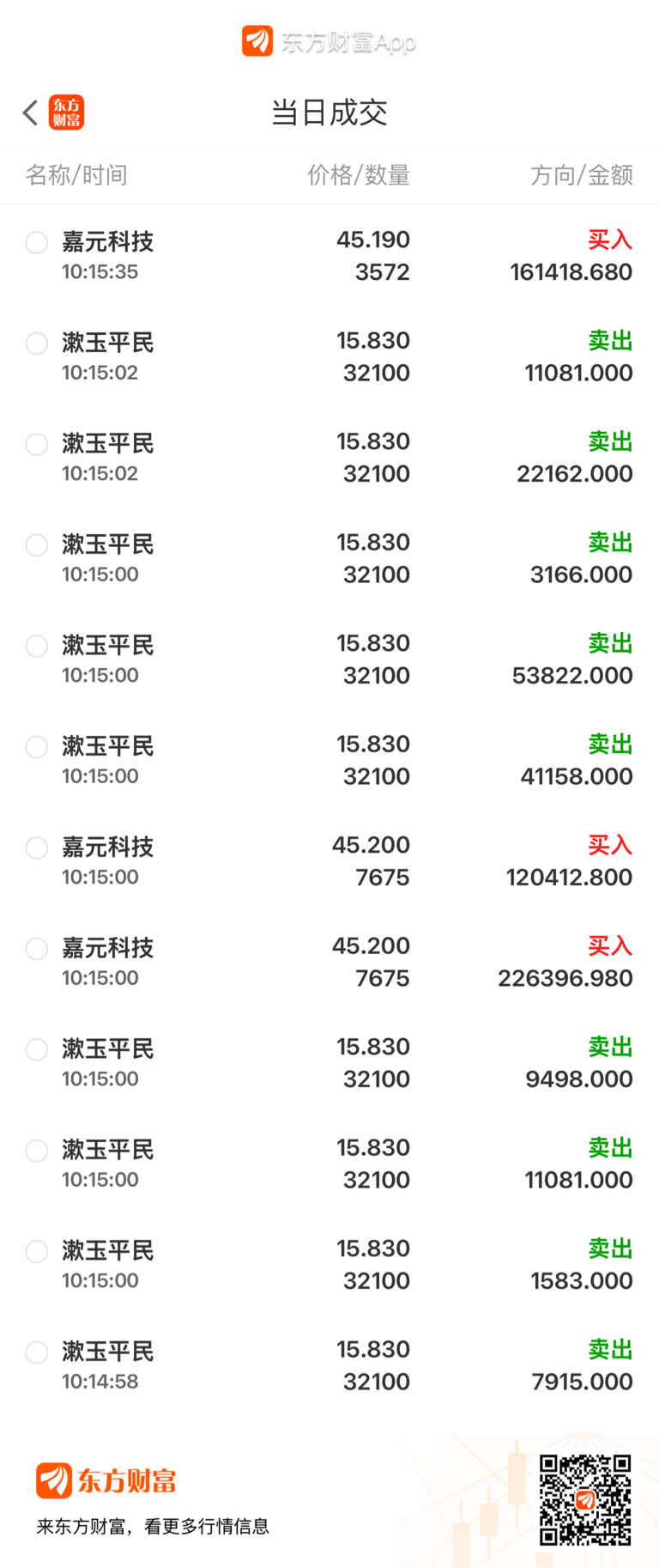Viewport: 659px width, 1568px height.
Task: Open the 漱玉平民 trade with amount 41158.000
Action: point(329,760)
